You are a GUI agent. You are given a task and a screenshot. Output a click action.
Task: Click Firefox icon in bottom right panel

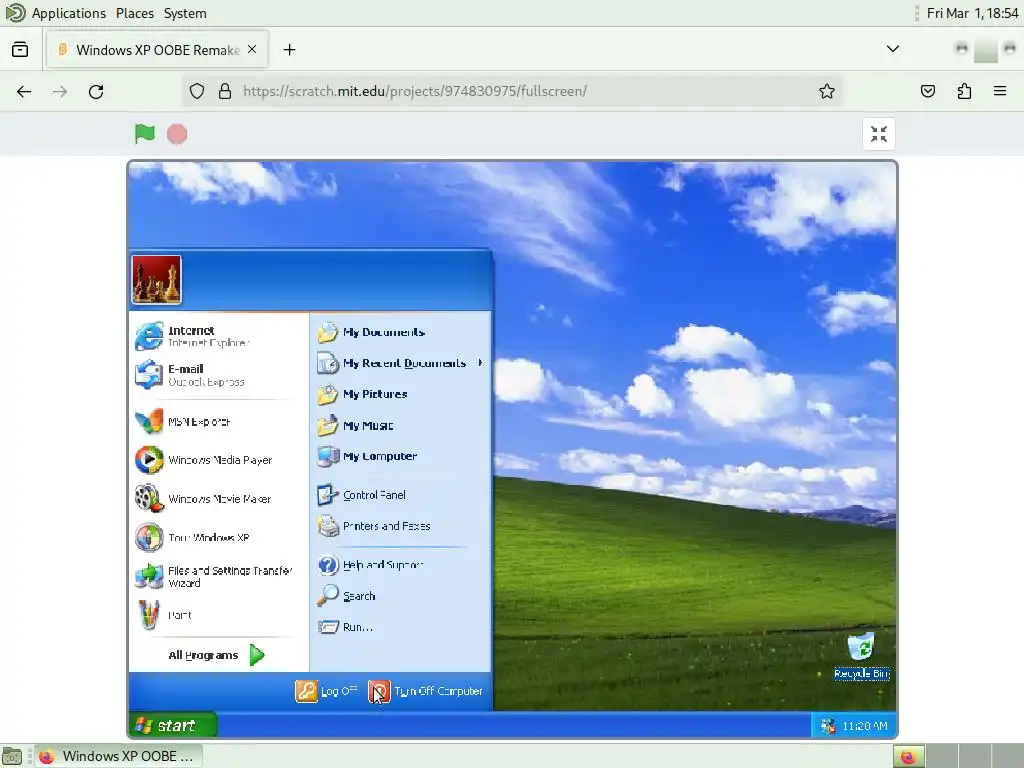(908, 756)
